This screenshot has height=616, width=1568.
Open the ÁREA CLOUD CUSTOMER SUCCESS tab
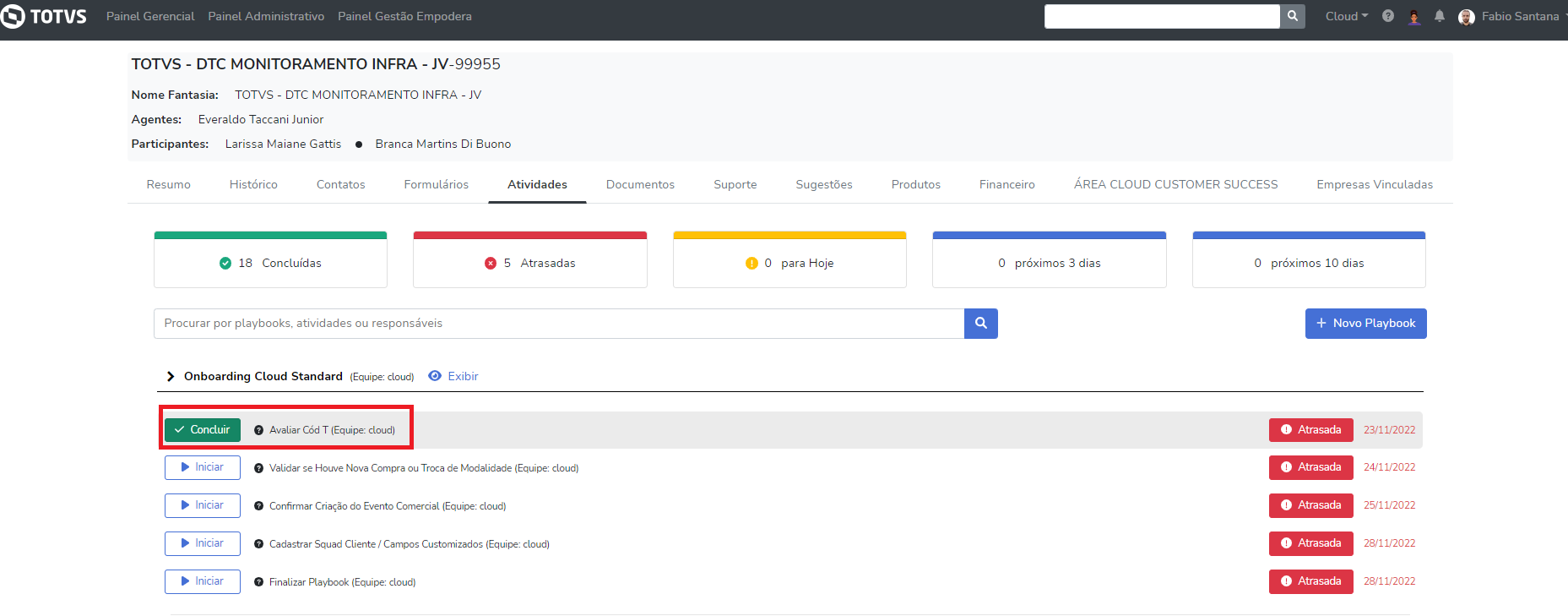[1176, 184]
